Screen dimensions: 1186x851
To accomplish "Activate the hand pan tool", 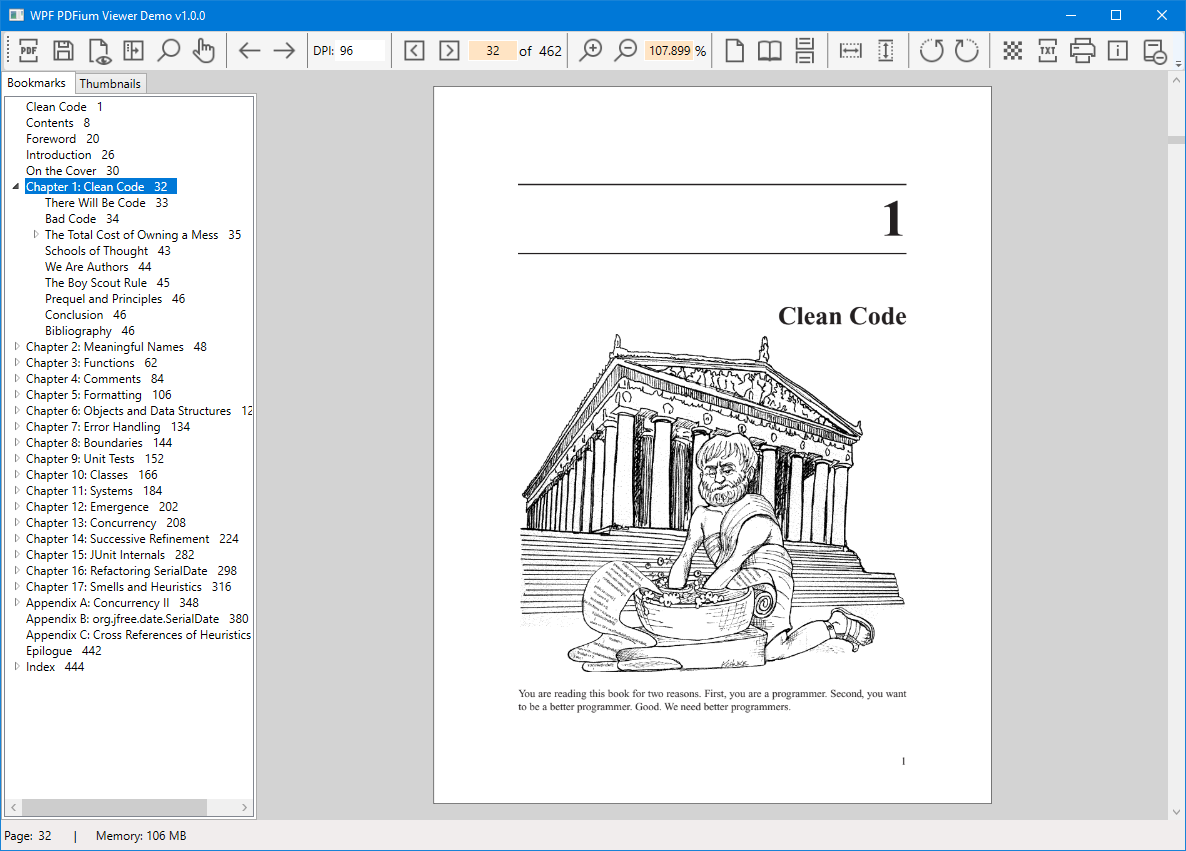I will [203, 51].
